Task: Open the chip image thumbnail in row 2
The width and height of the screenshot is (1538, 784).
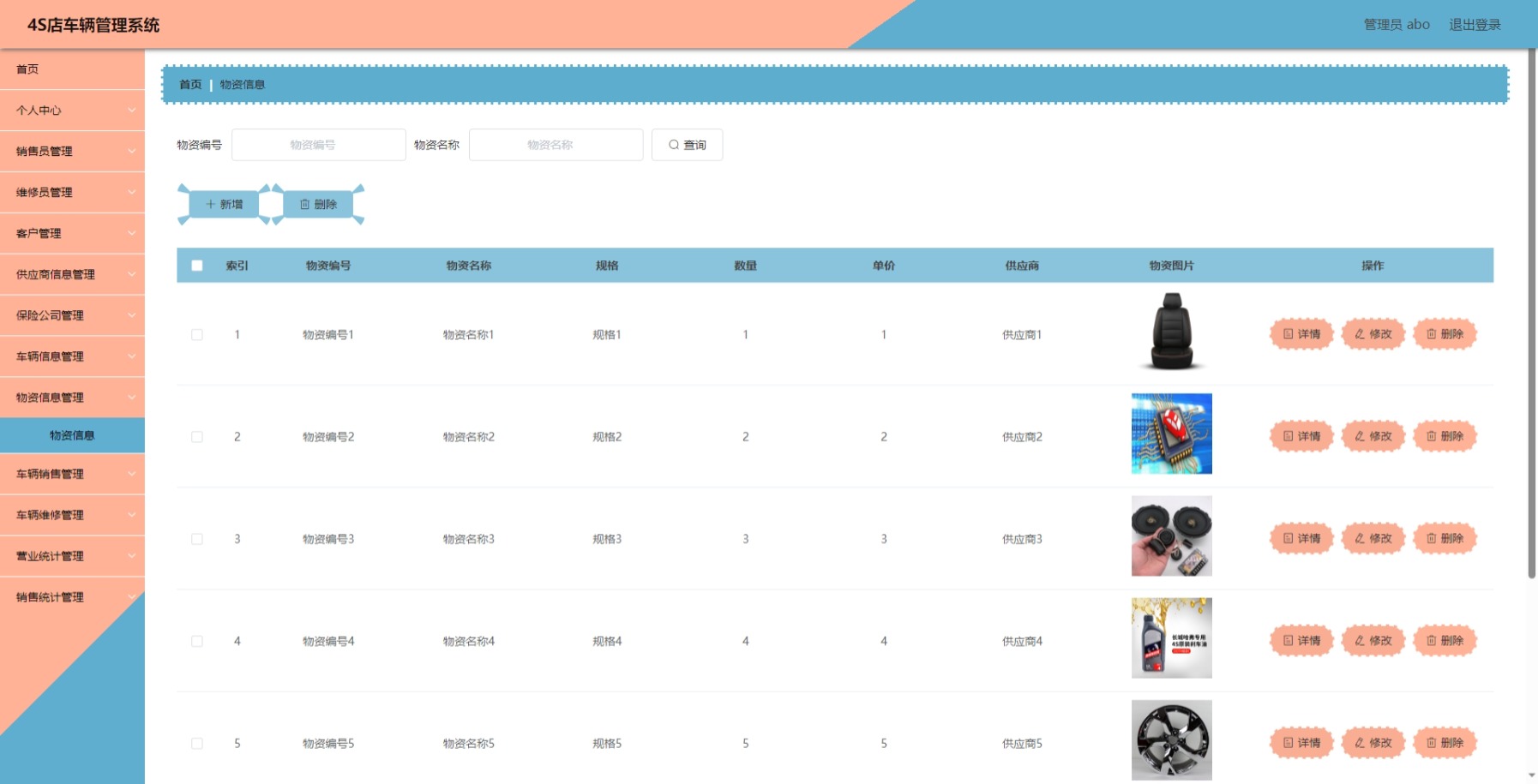Action: [1172, 434]
